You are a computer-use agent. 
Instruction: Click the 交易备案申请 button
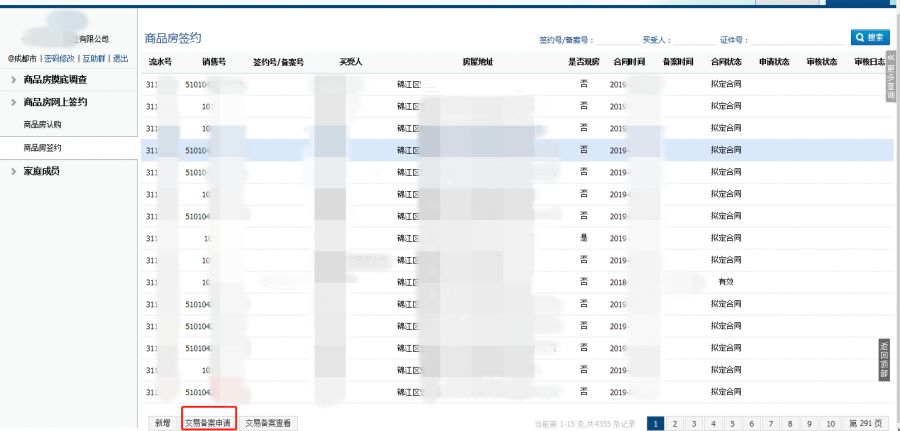[208, 423]
